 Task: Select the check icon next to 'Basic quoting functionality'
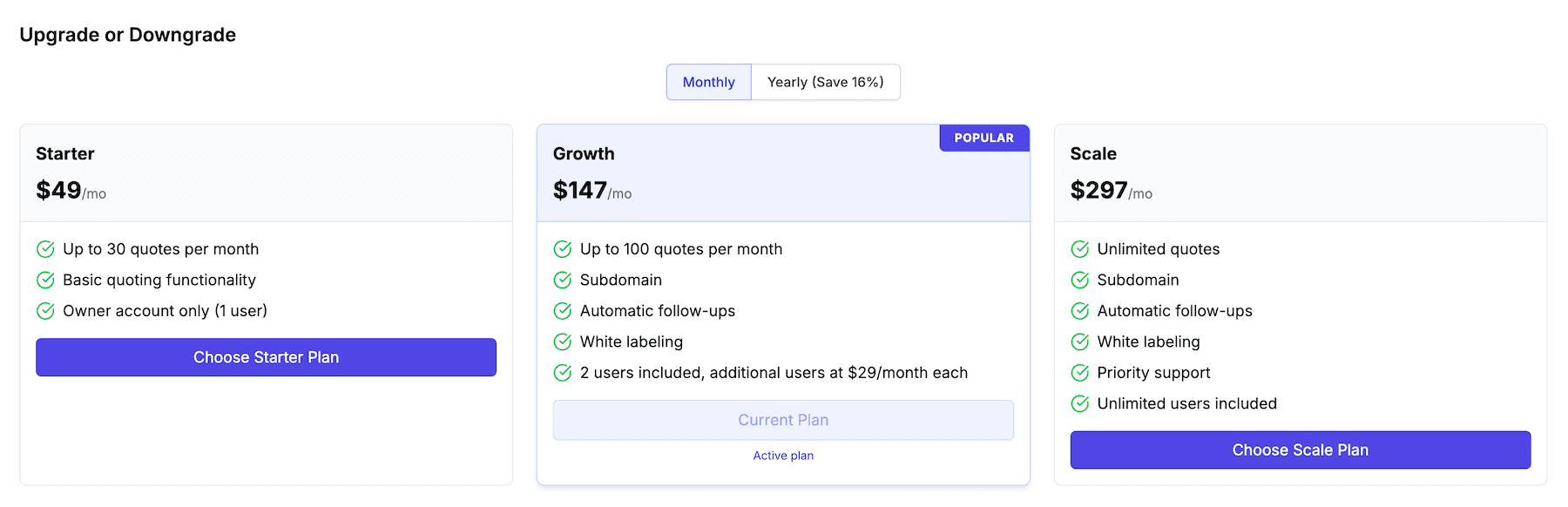coord(45,280)
